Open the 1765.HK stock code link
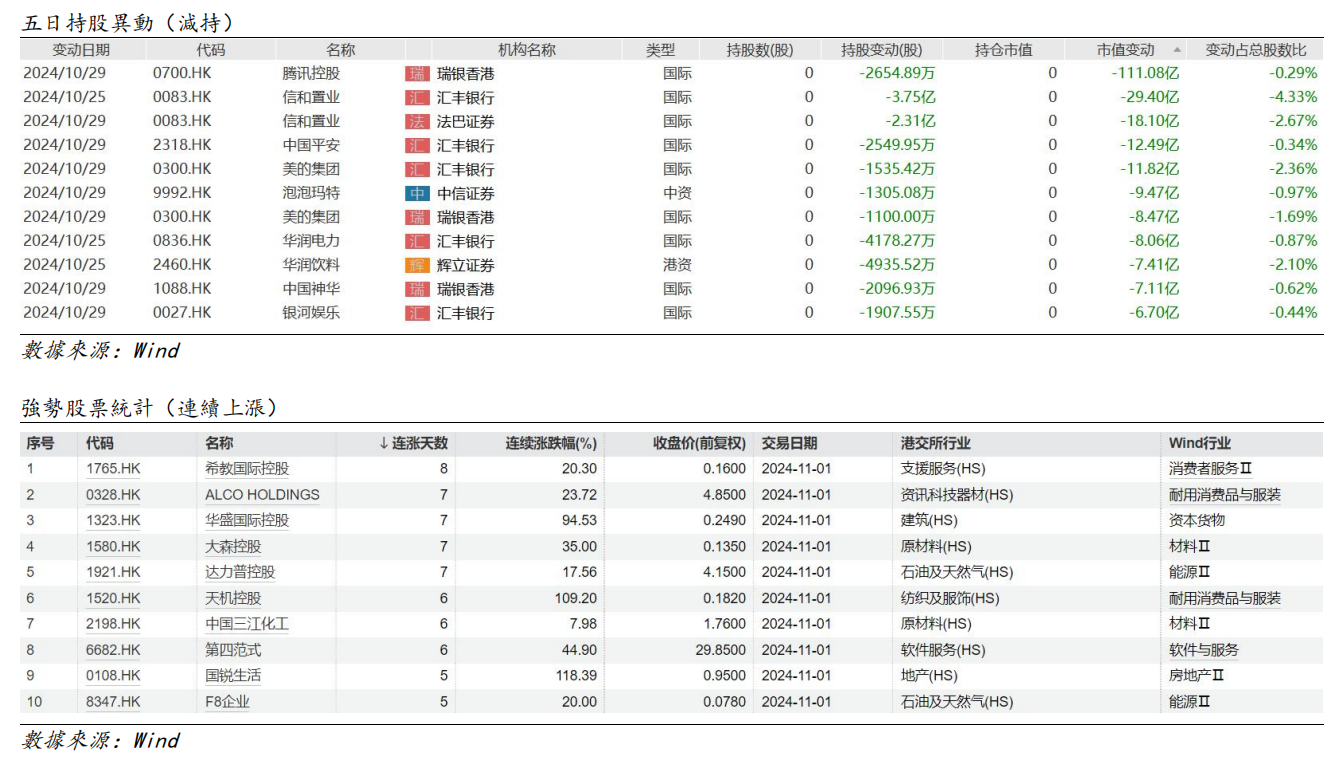This screenshot has width=1333, height=761. point(113,469)
